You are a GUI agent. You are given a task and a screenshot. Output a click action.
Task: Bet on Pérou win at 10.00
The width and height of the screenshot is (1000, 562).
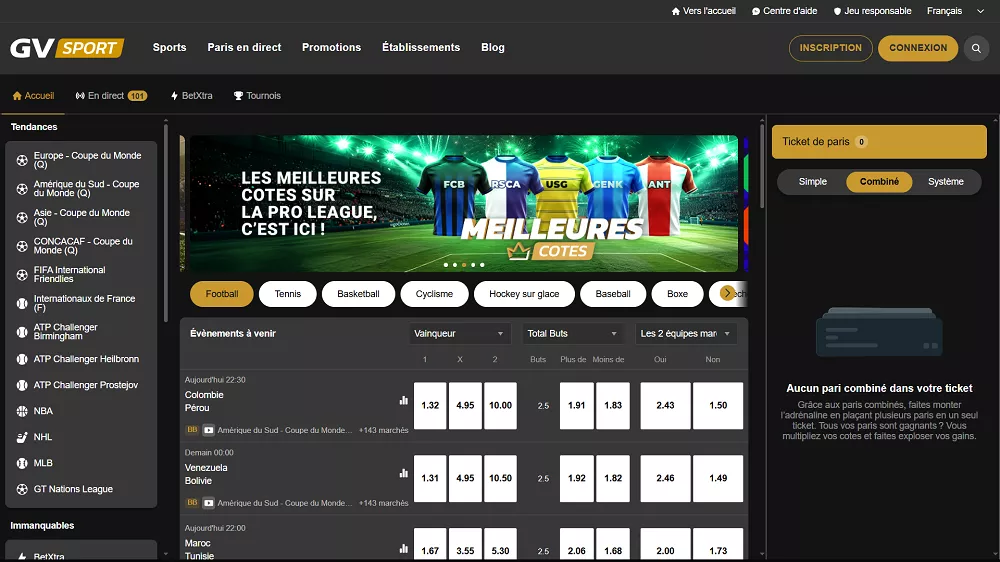pos(500,406)
